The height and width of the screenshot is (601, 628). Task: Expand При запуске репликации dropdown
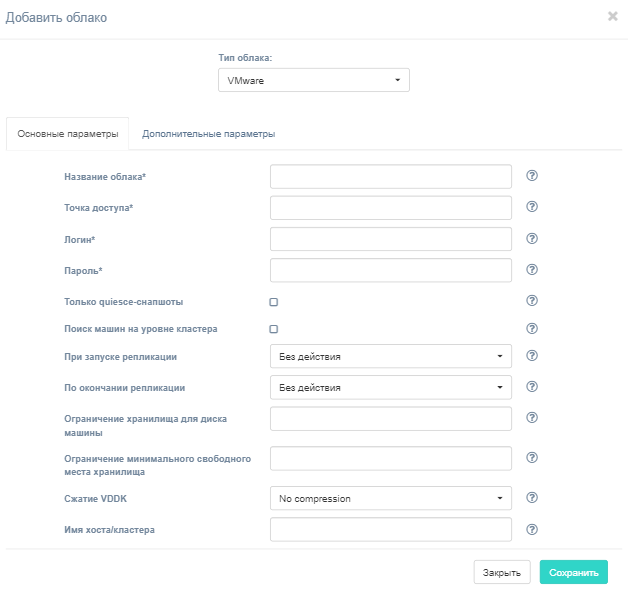[x=390, y=356]
